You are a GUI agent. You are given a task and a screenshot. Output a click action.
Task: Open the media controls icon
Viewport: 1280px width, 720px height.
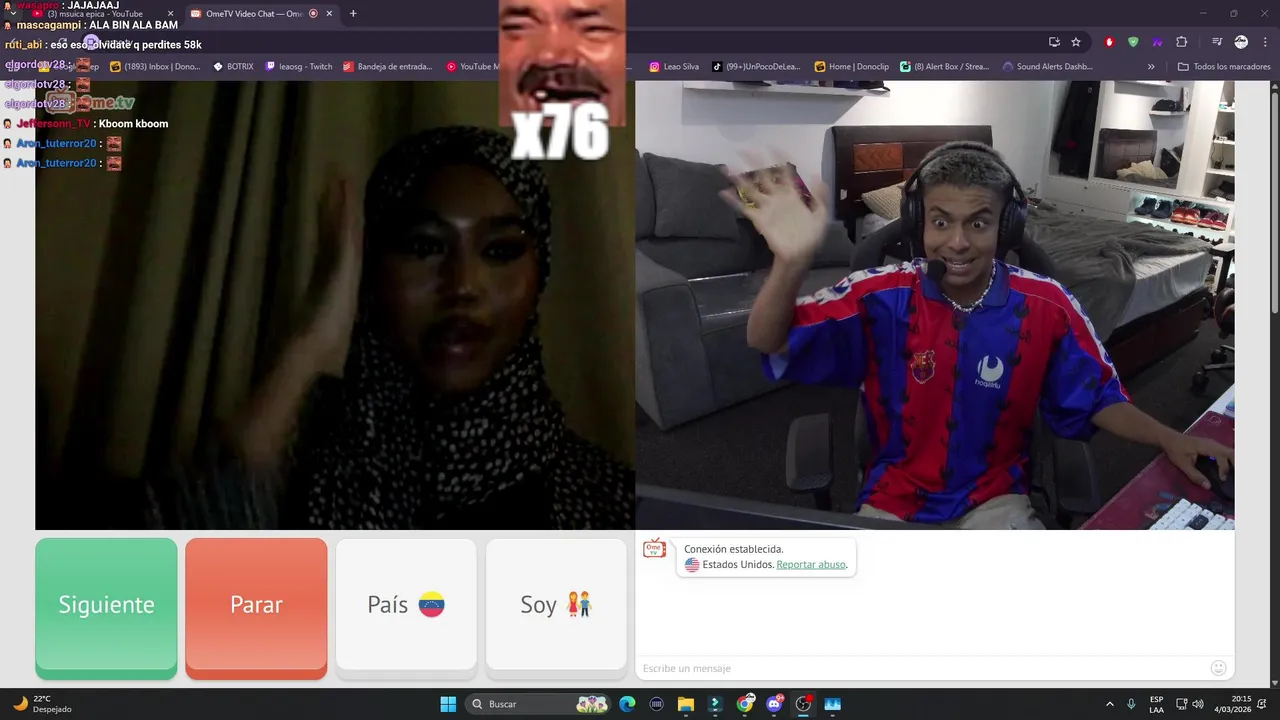point(1217,42)
